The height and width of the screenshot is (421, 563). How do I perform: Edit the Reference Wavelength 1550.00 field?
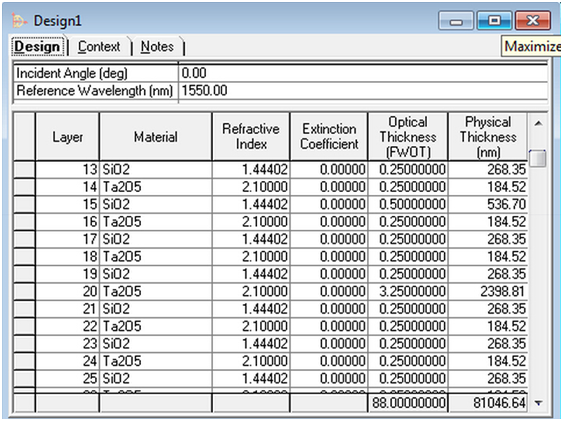pyautogui.click(x=363, y=90)
